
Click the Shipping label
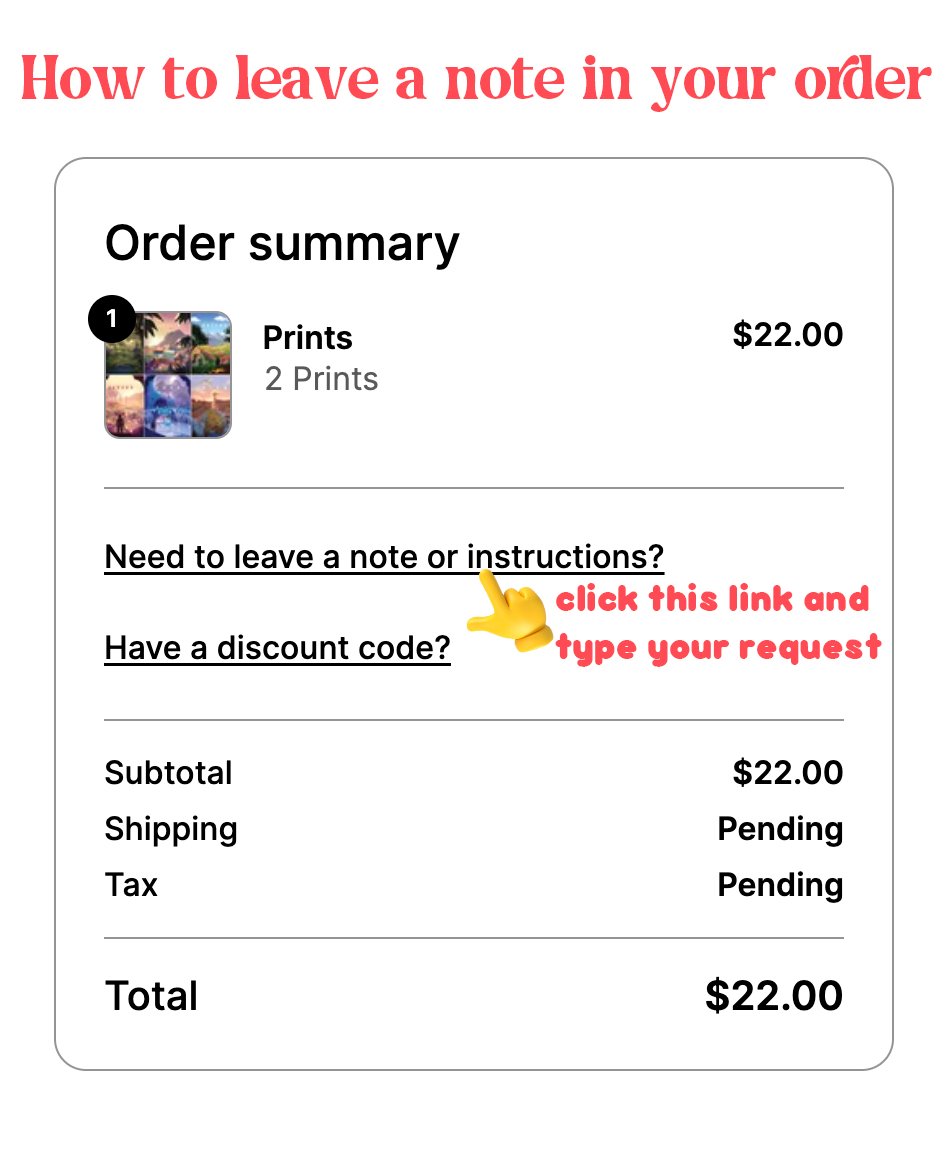pos(171,829)
